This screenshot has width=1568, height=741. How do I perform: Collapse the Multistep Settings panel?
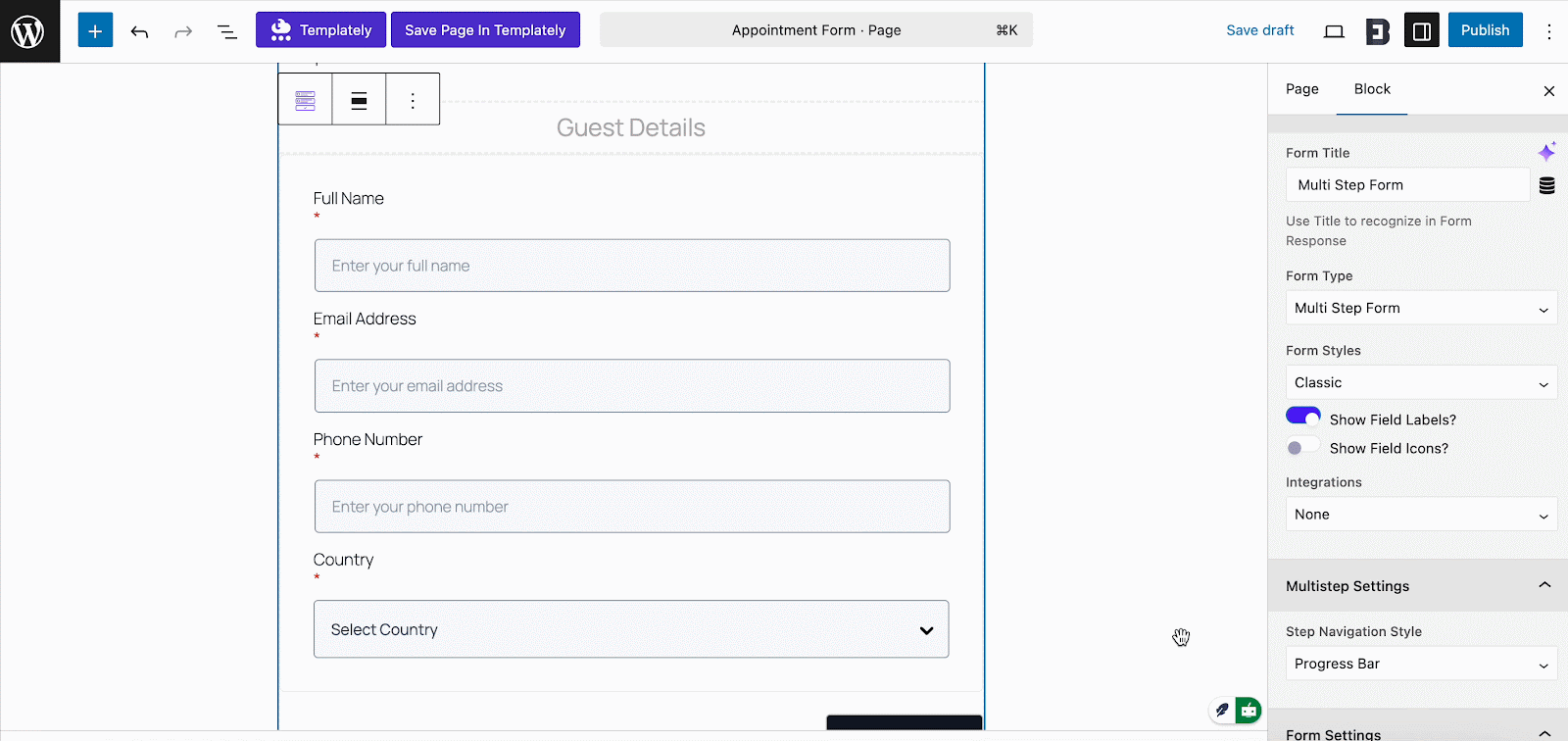1418,586
